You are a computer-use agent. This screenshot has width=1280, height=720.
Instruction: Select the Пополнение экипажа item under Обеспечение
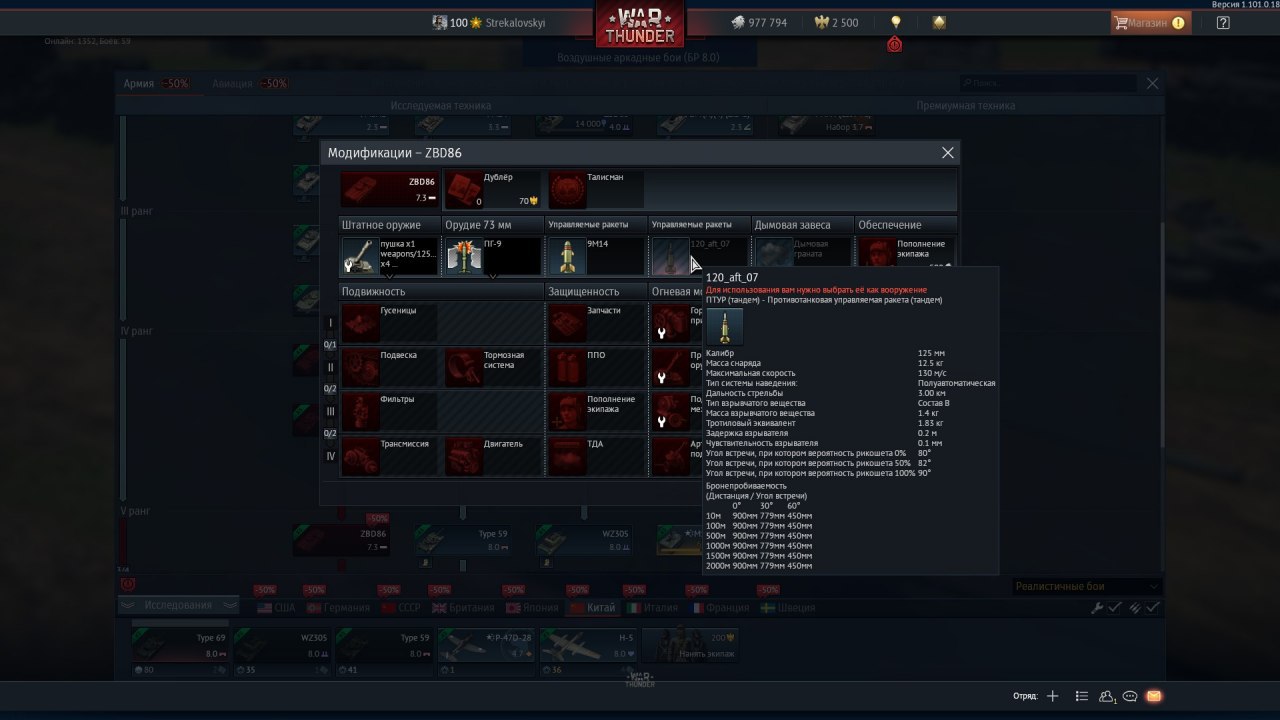tap(907, 252)
